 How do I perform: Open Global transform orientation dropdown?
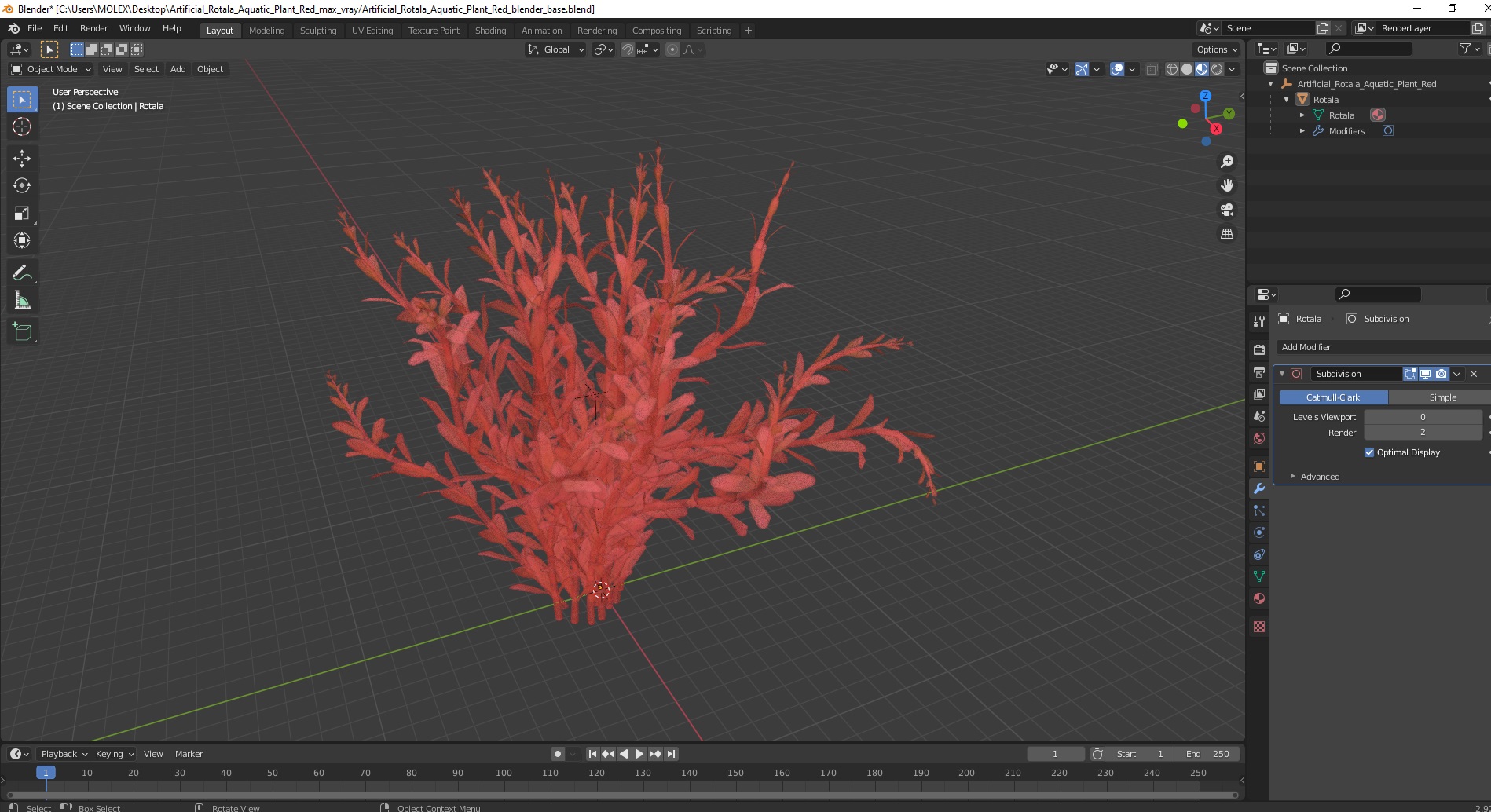pos(555,49)
